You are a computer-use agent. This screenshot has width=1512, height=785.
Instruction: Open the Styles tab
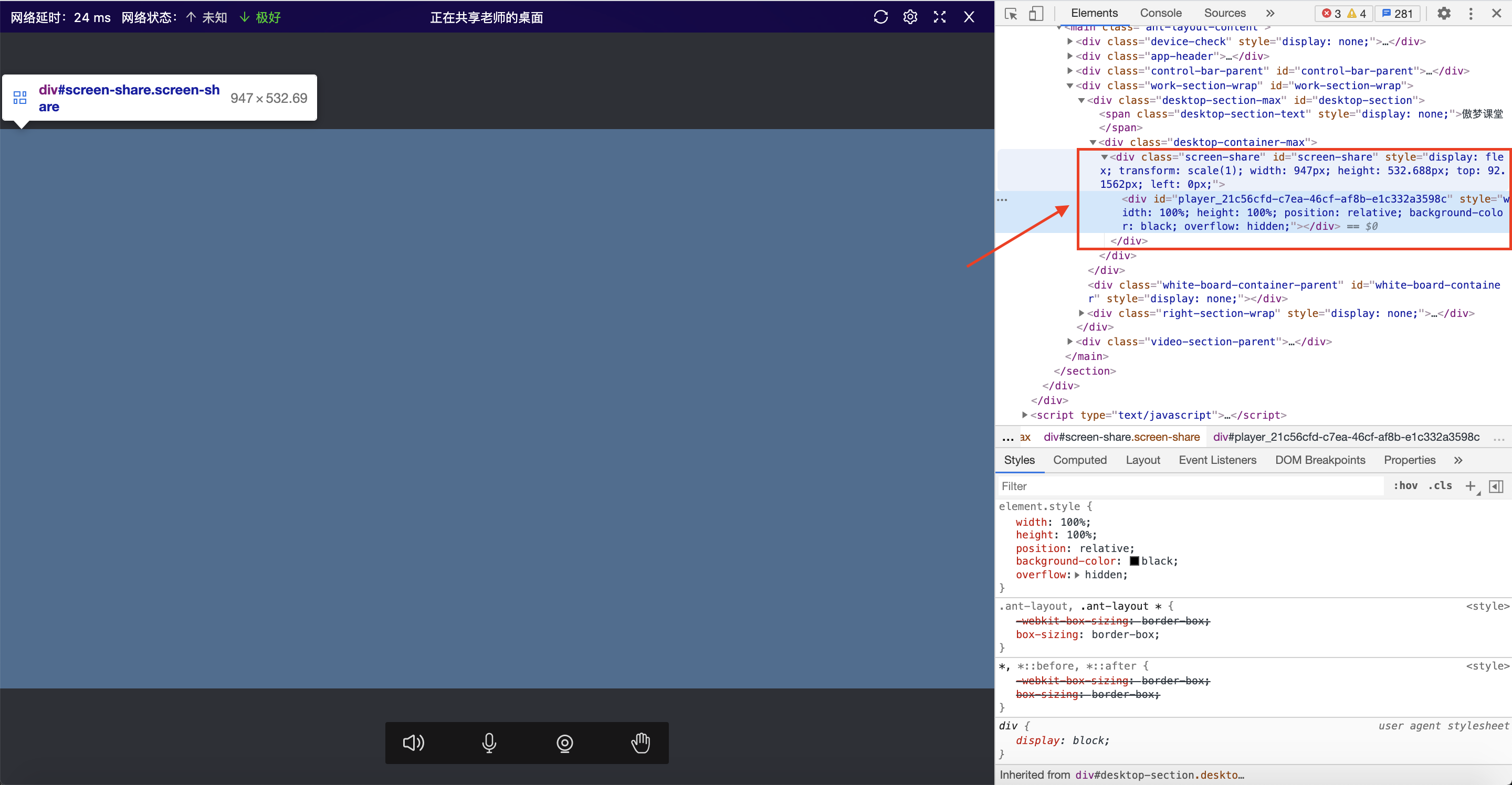[x=1019, y=460]
